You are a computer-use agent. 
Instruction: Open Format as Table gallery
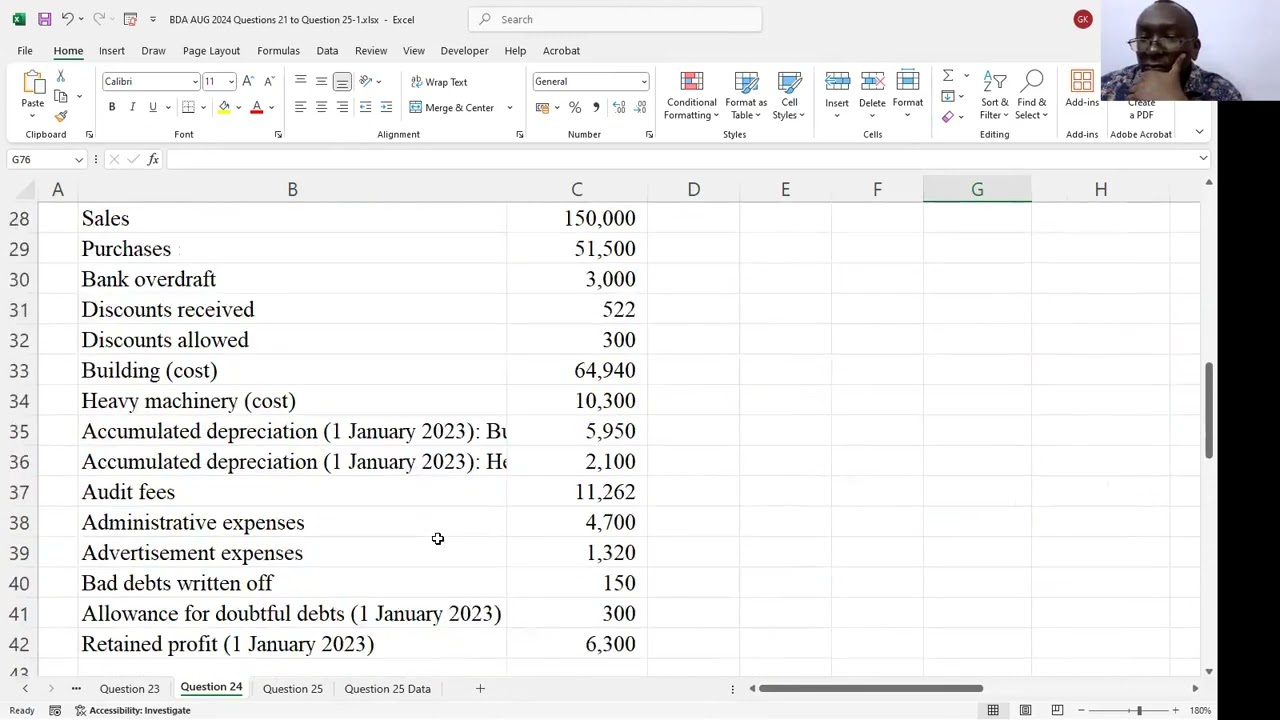746,96
